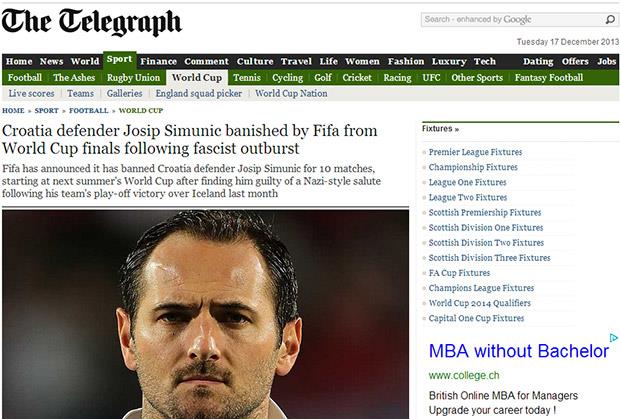Go to the Football section
620x419 pixels.
25,77
